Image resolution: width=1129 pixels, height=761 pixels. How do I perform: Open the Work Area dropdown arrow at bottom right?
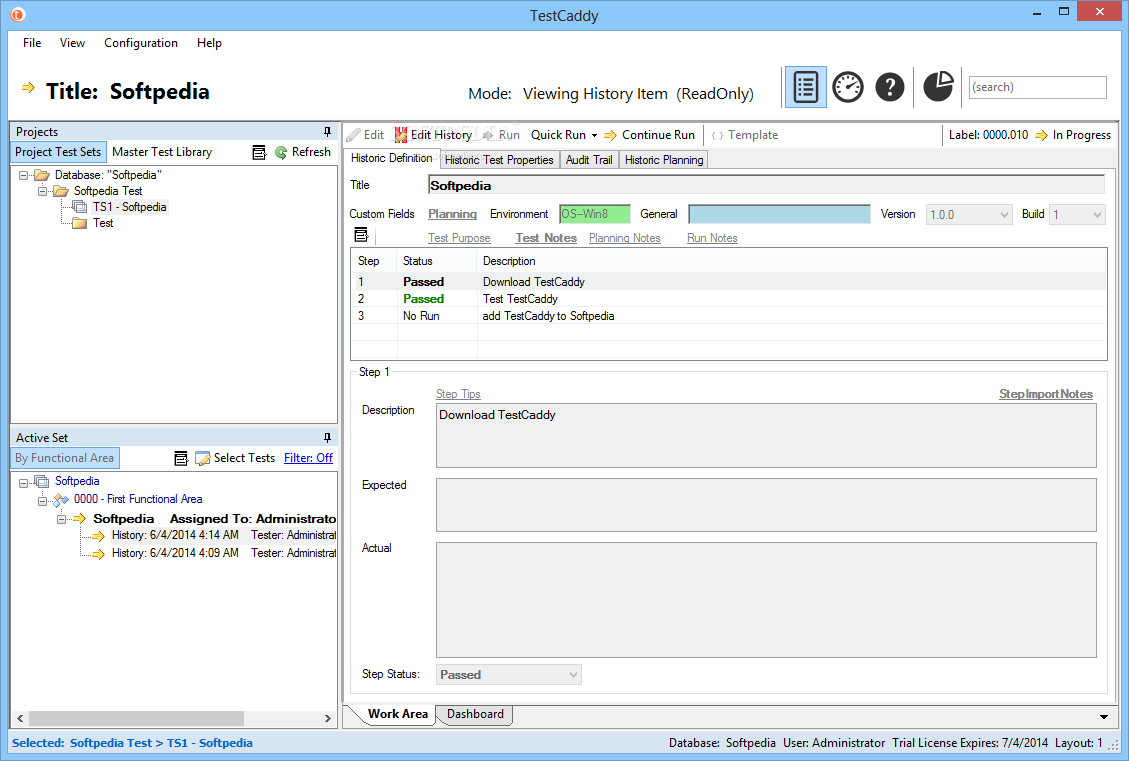[1104, 716]
